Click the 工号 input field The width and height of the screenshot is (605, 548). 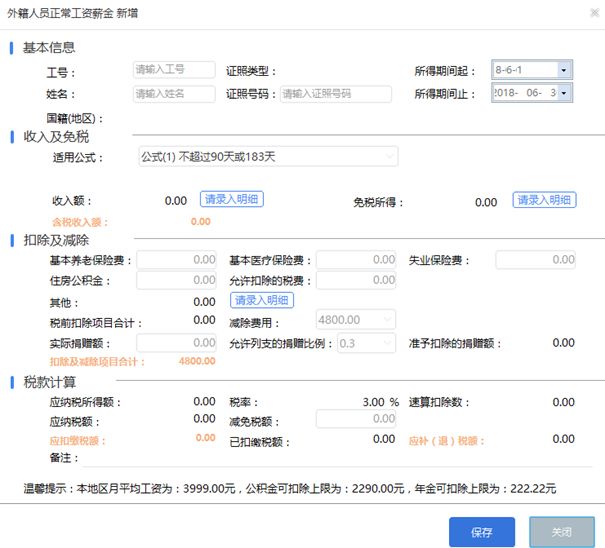click(x=174, y=70)
